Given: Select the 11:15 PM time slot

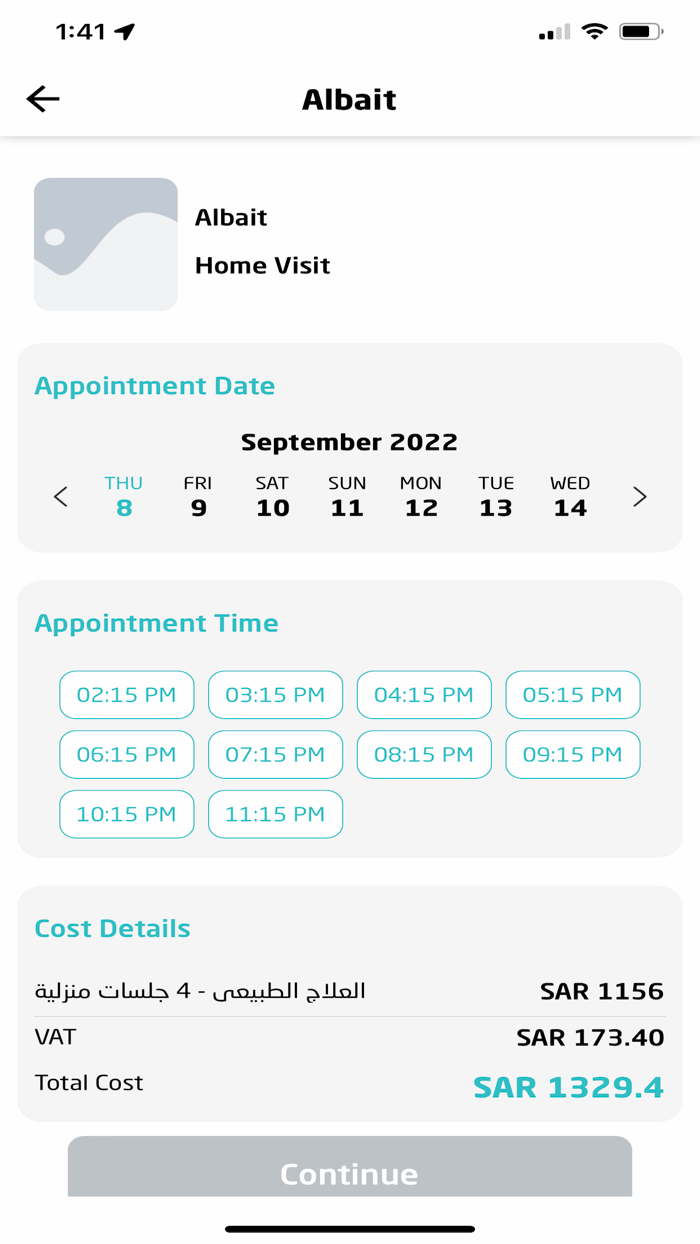Looking at the screenshot, I should tap(275, 815).
